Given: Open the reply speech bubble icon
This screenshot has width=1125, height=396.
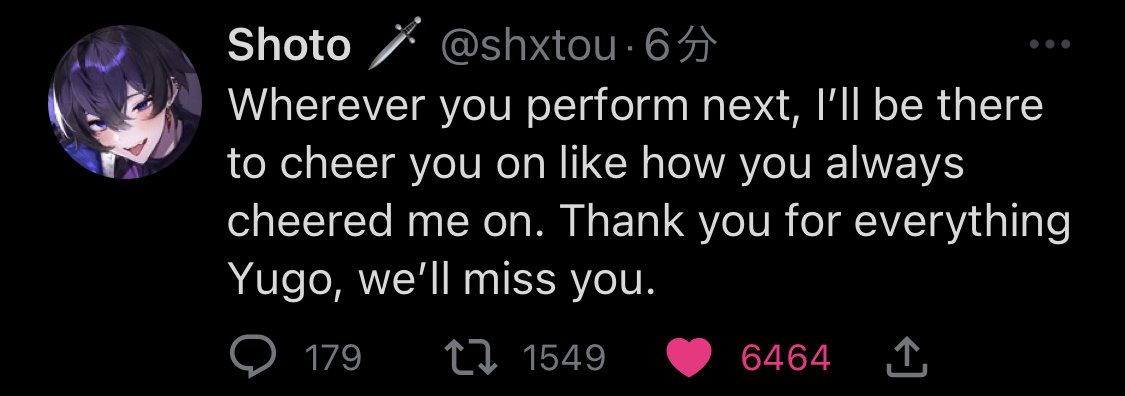Looking at the screenshot, I should click(x=253, y=357).
